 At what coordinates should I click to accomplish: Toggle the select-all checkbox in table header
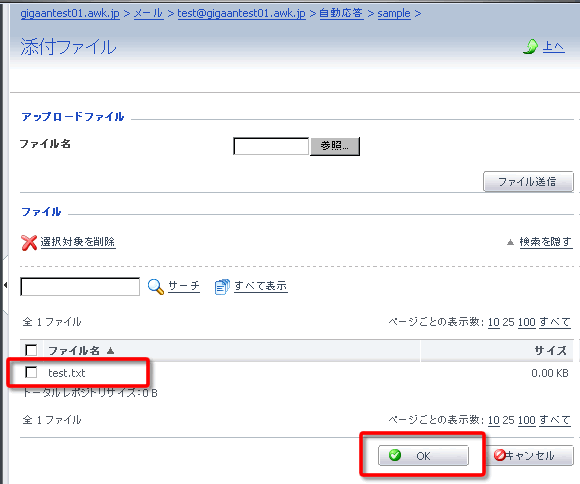31,350
